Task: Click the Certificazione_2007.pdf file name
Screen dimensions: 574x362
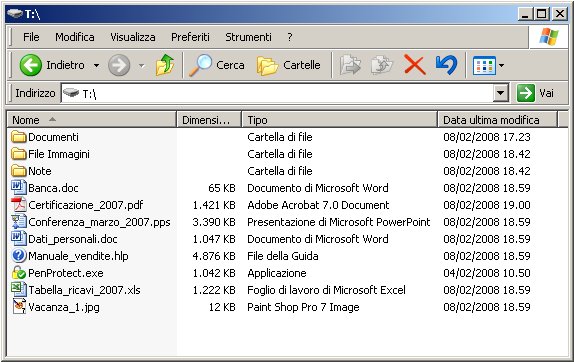Action: pos(86,205)
